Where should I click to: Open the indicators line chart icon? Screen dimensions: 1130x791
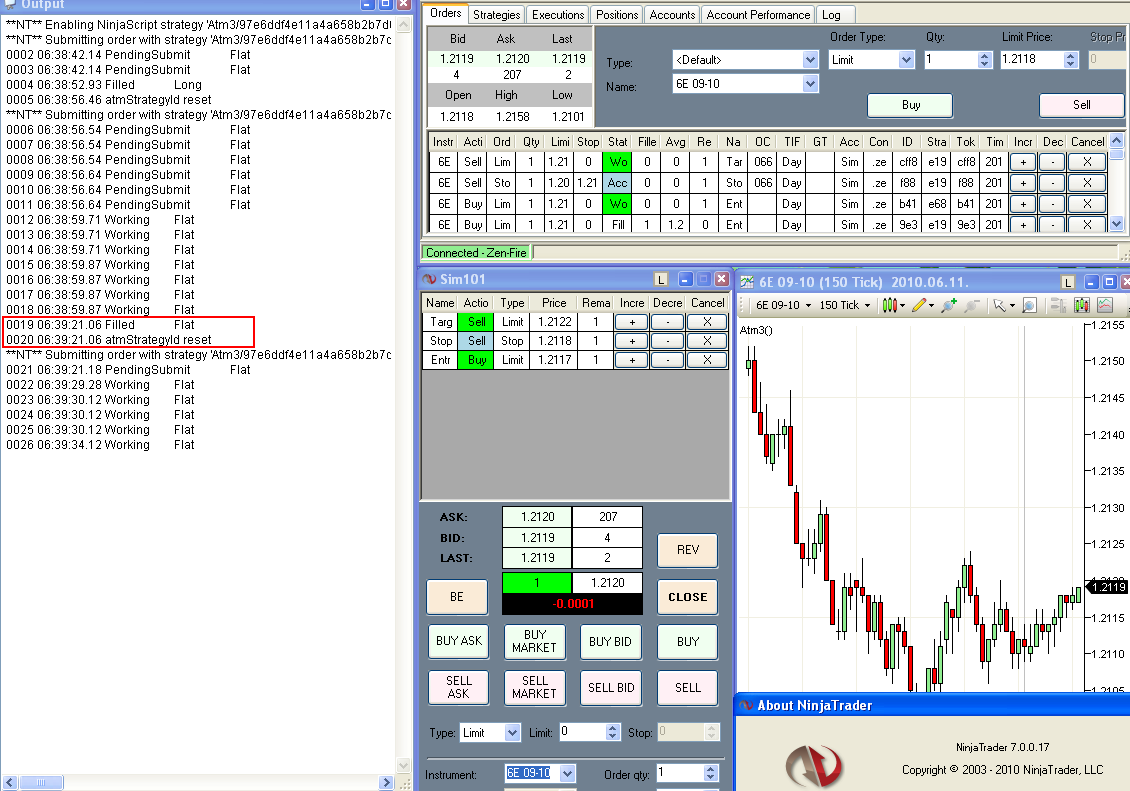tap(1105, 305)
